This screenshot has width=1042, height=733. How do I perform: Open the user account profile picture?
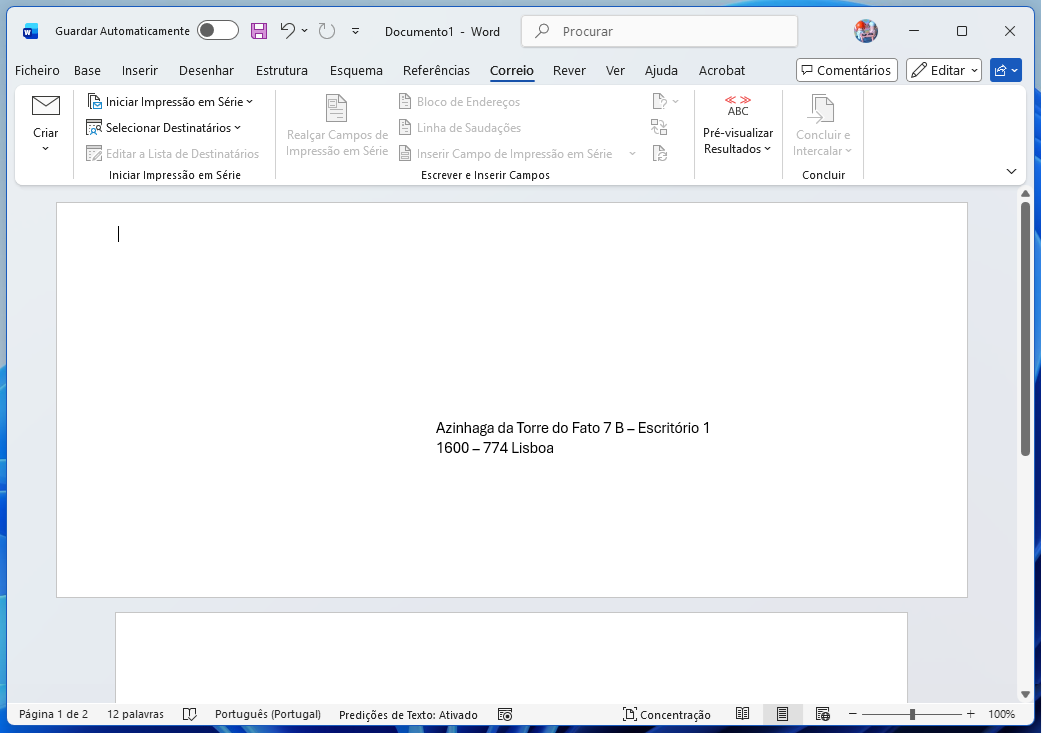(x=865, y=31)
